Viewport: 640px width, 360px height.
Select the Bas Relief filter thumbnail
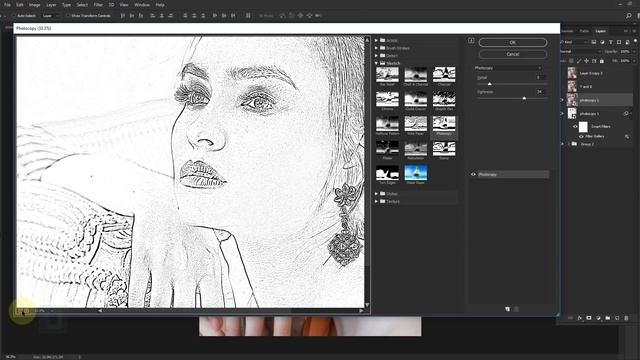(x=387, y=74)
